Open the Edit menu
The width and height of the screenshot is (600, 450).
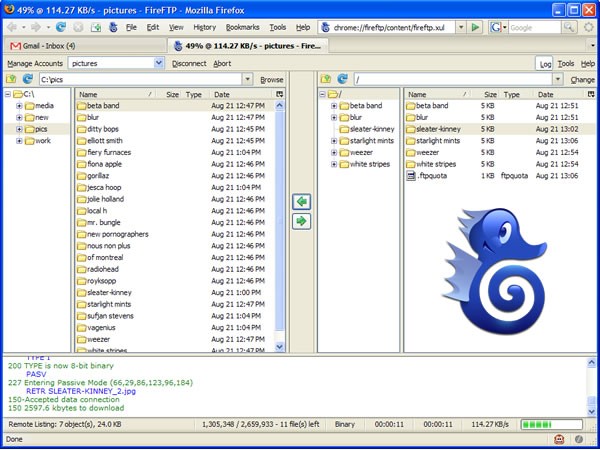click(153, 28)
